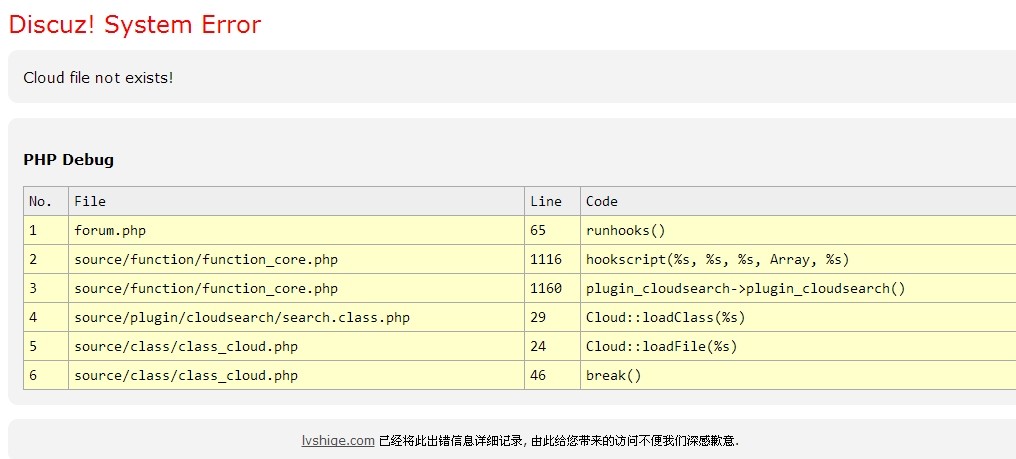Click the "File" column header
Viewport: 1016px width, 459px height.
click(90, 201)
